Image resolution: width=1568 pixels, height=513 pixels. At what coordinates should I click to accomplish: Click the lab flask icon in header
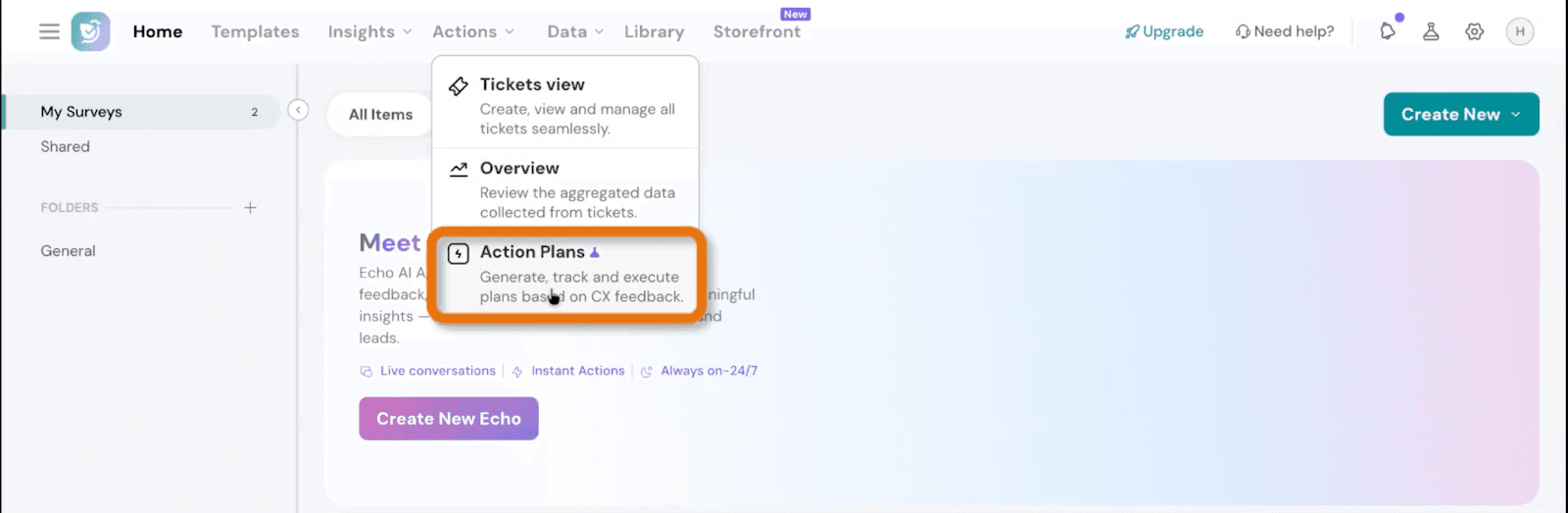(x=1431, y=31)
